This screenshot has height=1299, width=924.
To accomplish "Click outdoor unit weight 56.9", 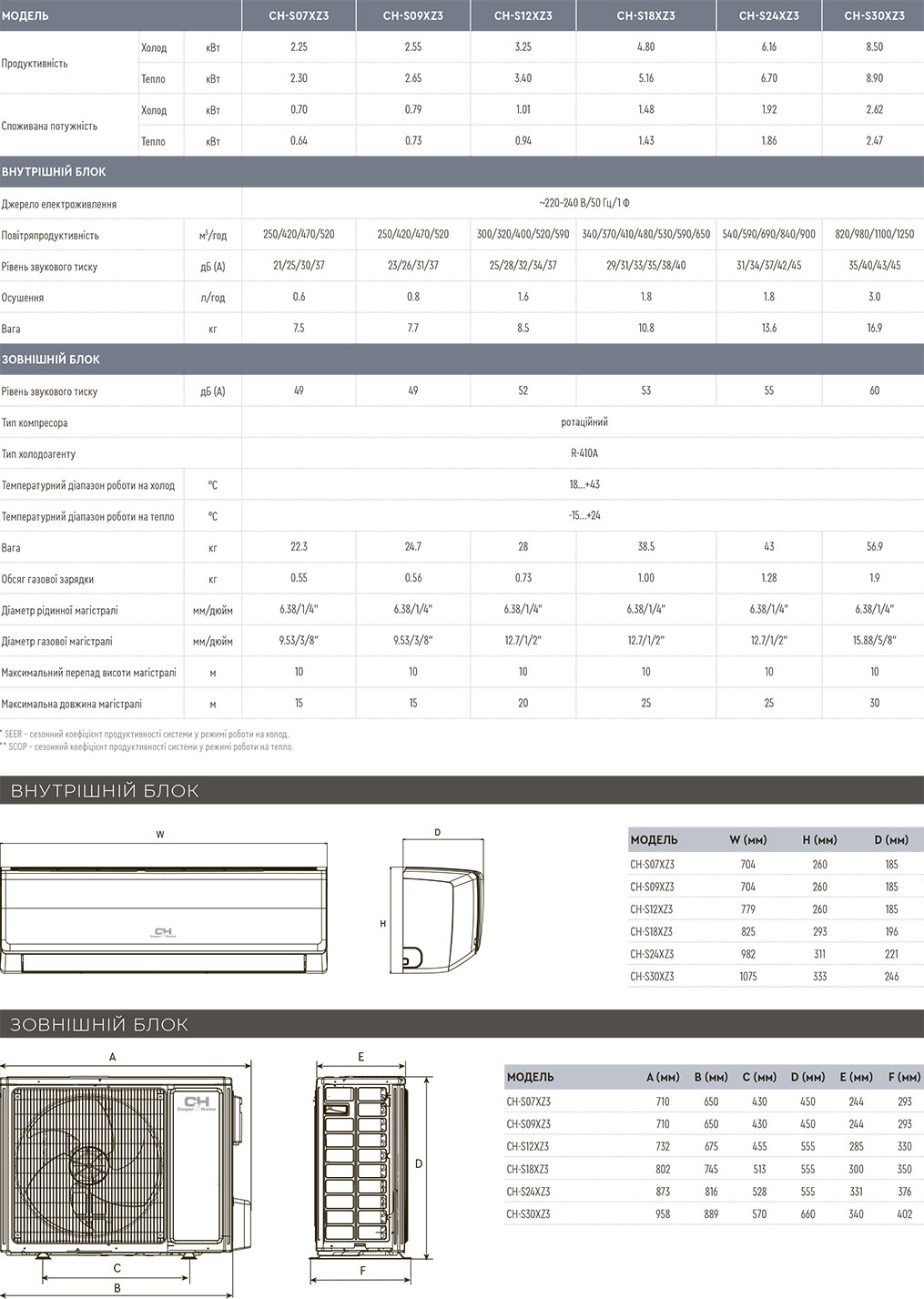I will [875, 547].
